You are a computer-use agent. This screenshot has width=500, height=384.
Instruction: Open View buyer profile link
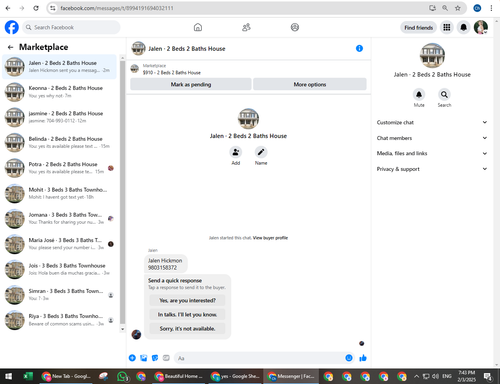270,238
